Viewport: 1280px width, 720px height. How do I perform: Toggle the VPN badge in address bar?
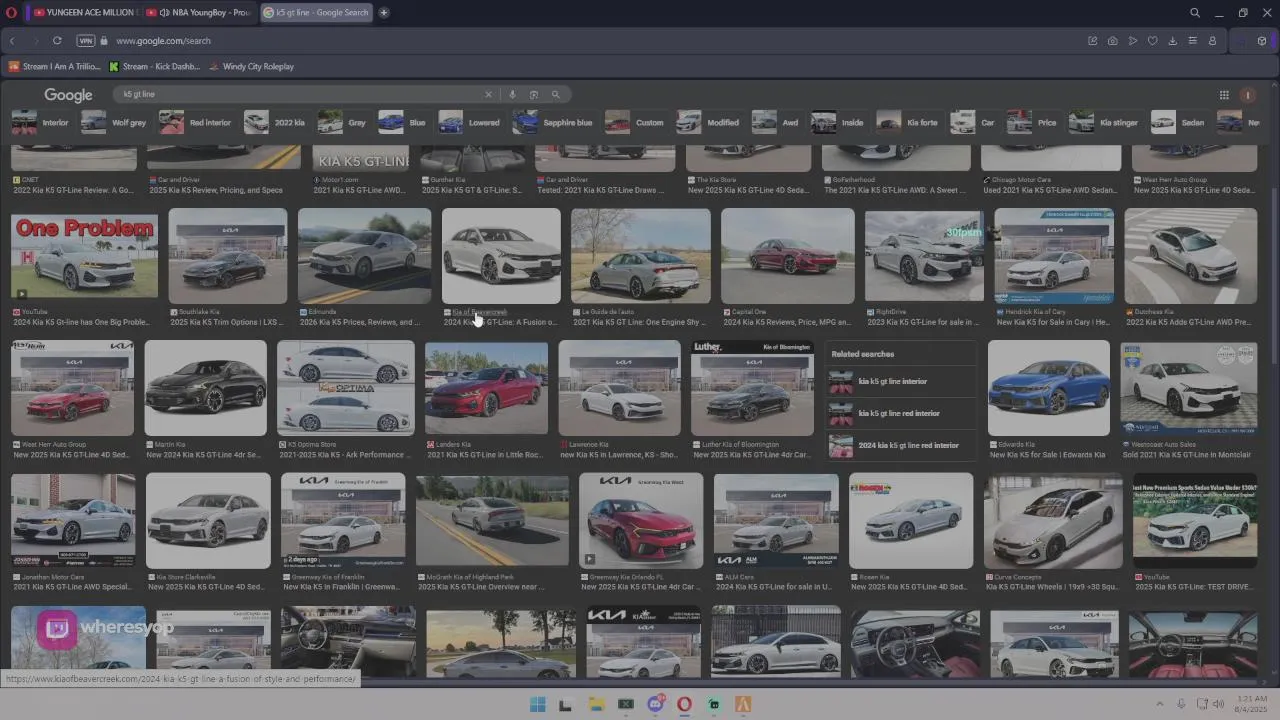click(85, 41)
